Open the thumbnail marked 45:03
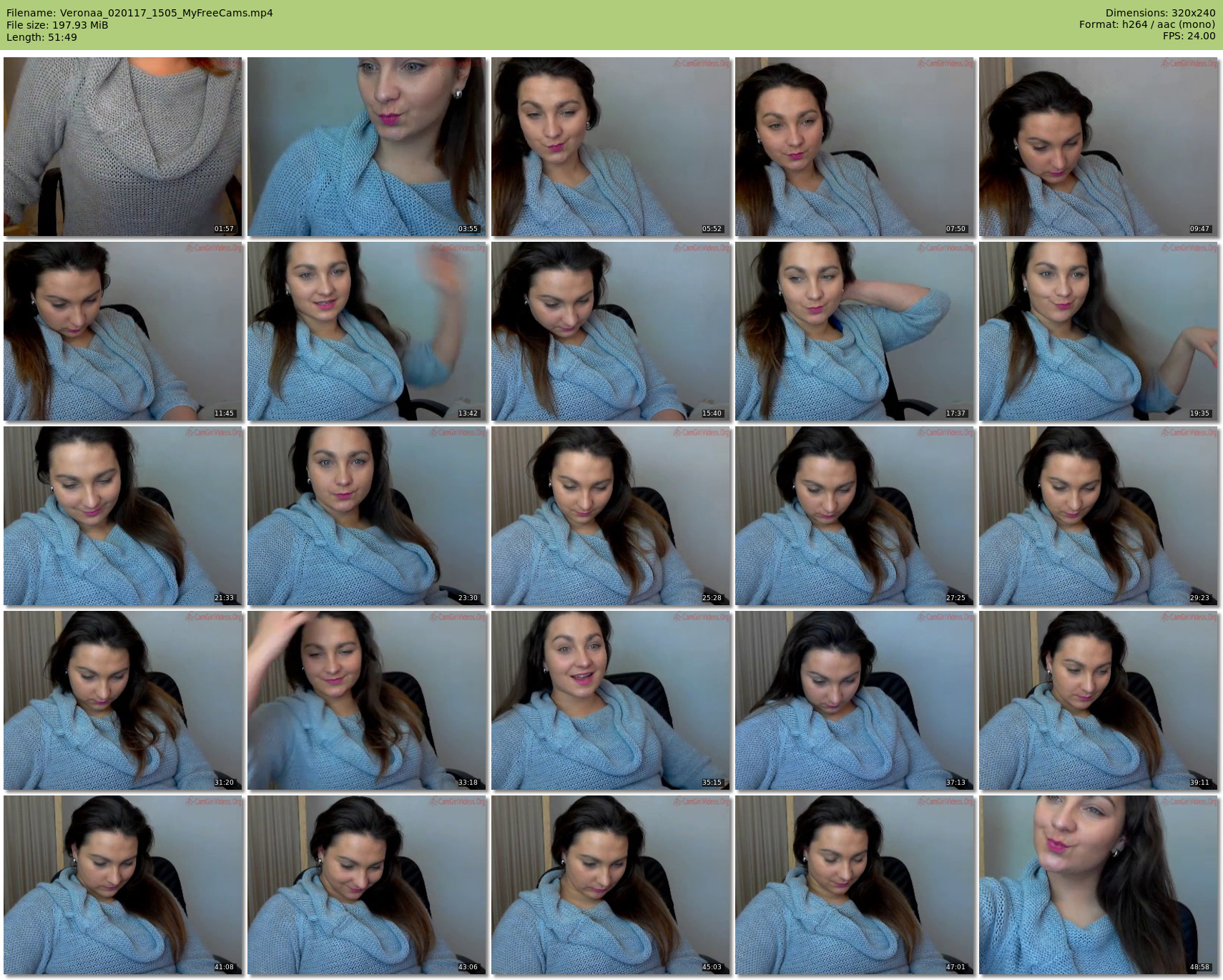1223x980 pixels. 611,885
